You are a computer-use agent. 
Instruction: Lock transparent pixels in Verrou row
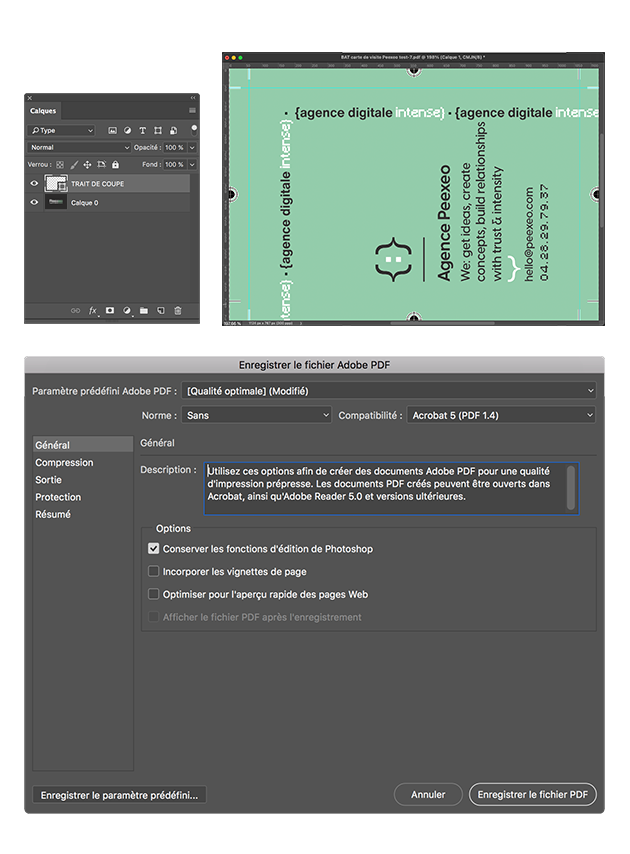(60, 164)
